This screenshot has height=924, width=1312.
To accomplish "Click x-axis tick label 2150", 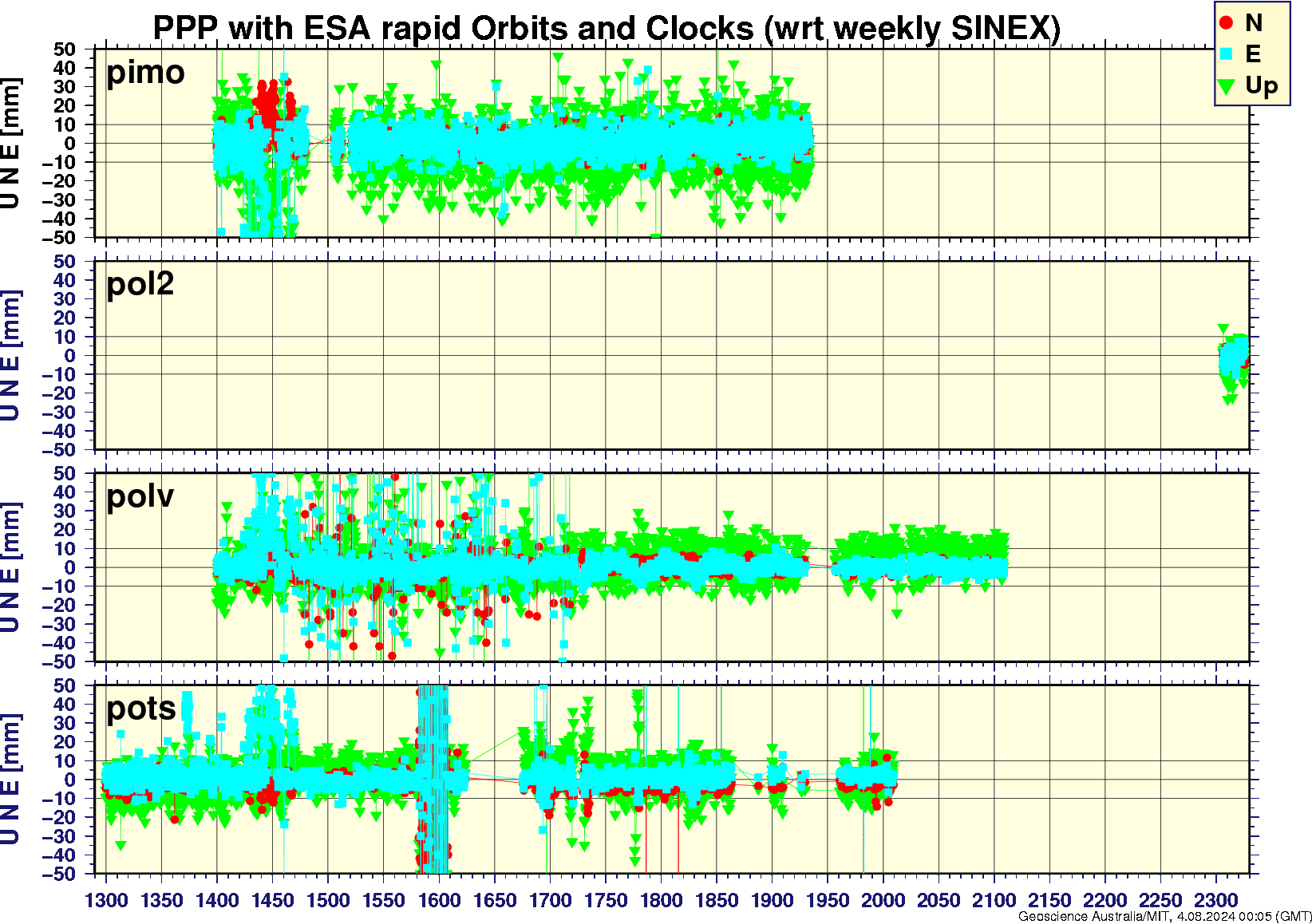I will (1049, 900).
